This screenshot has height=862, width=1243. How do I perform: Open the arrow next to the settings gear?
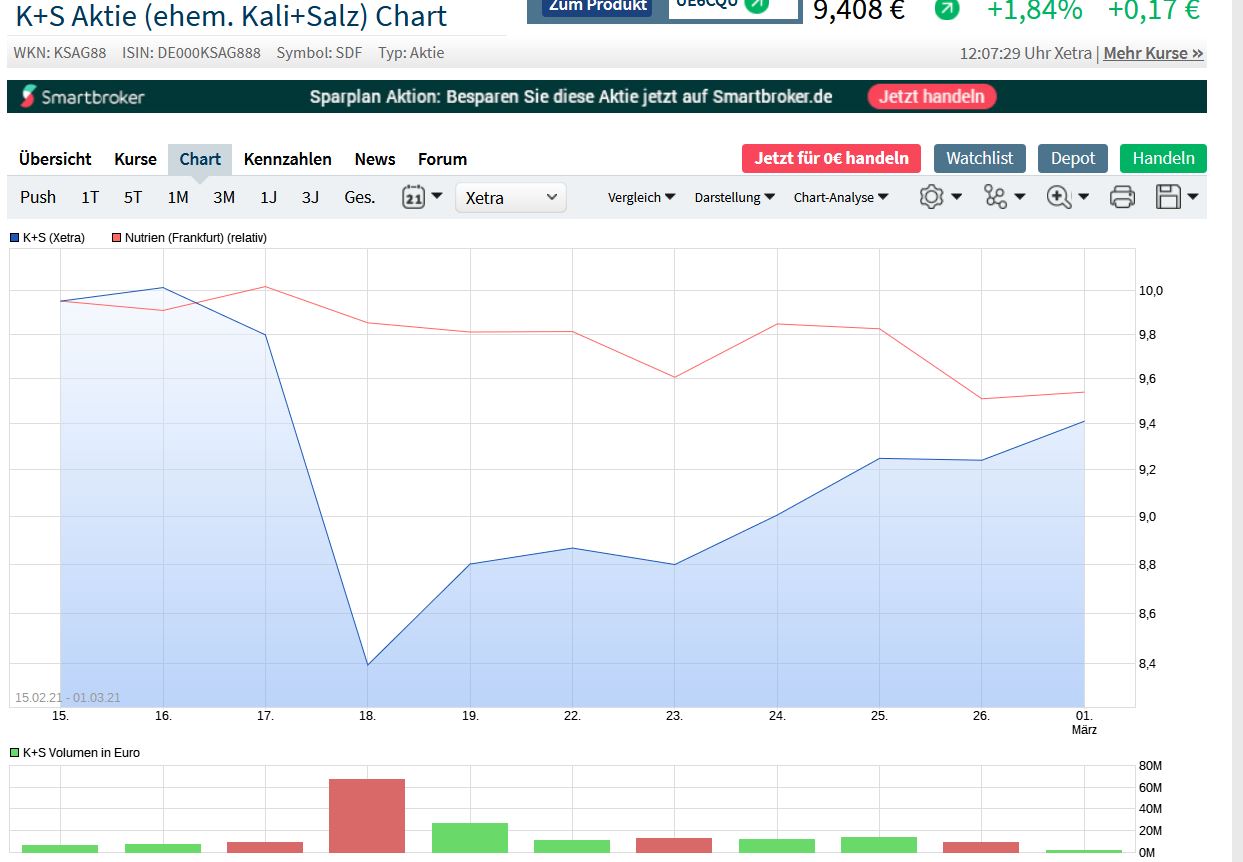pyautogui.click(x=956, y=197)
